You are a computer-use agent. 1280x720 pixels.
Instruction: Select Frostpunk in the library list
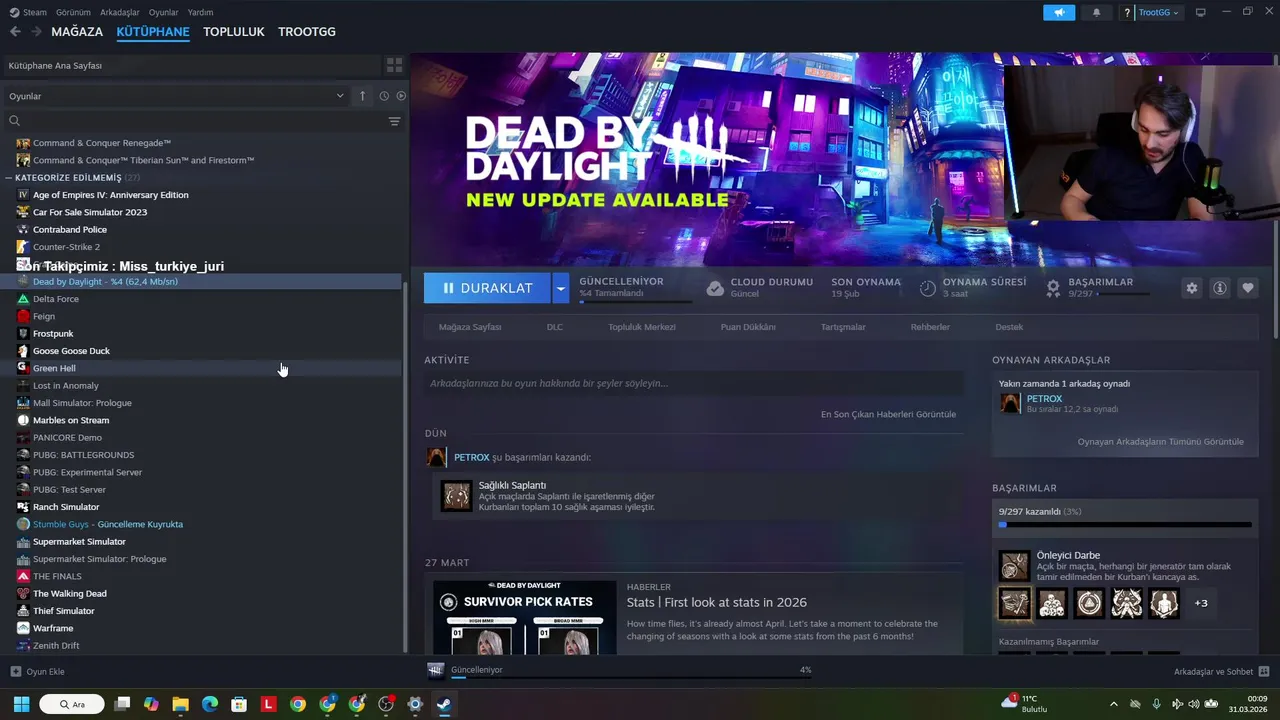point(202,333)
